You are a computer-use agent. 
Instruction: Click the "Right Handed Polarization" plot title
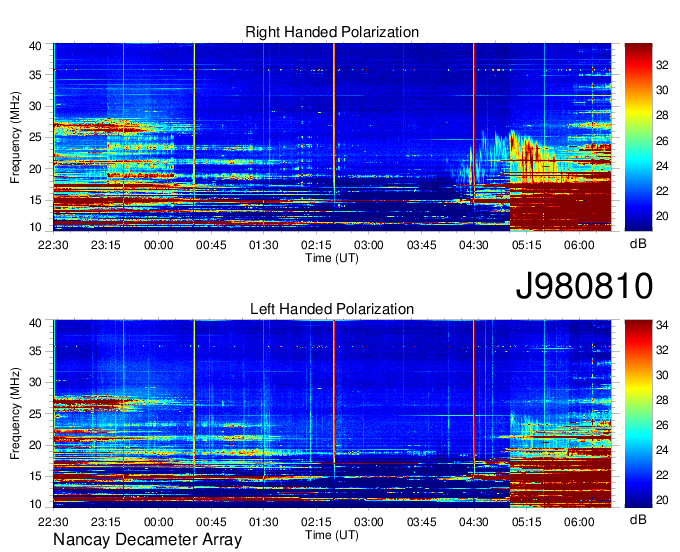point(332,32)
